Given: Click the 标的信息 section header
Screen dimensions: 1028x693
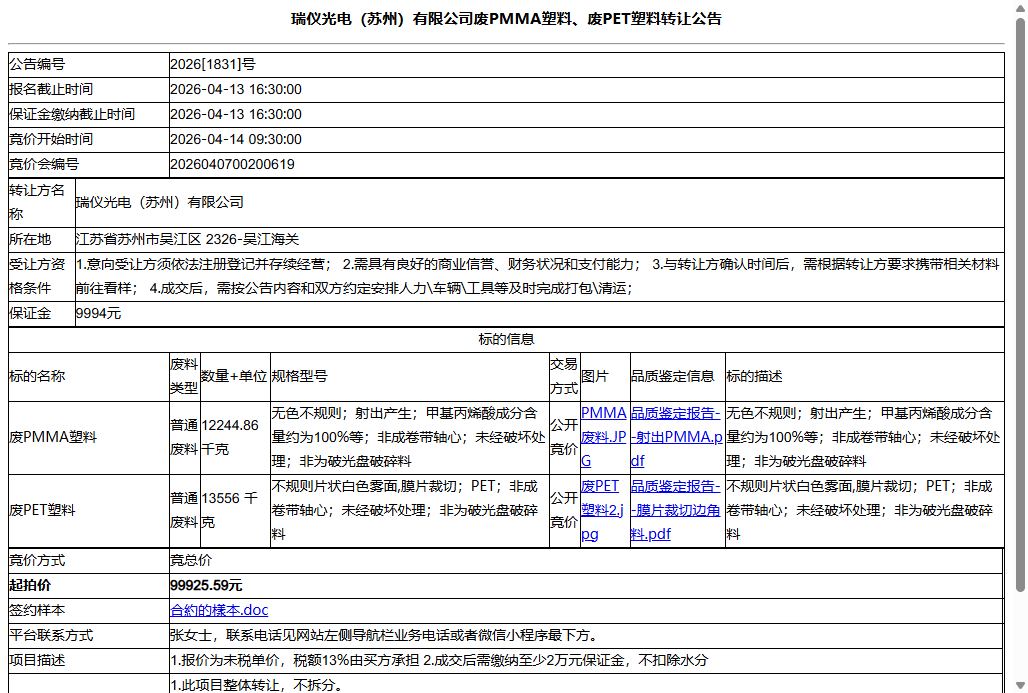Looking at the screenshot, I should pyautogui.click(x=506, y=340).
